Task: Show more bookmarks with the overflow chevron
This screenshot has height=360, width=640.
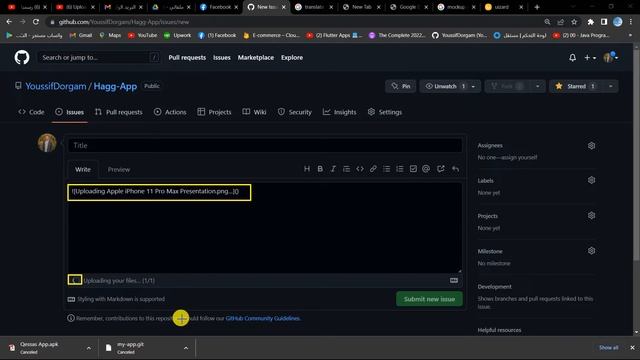Action: pyautogui.click(x=630, y=36)
